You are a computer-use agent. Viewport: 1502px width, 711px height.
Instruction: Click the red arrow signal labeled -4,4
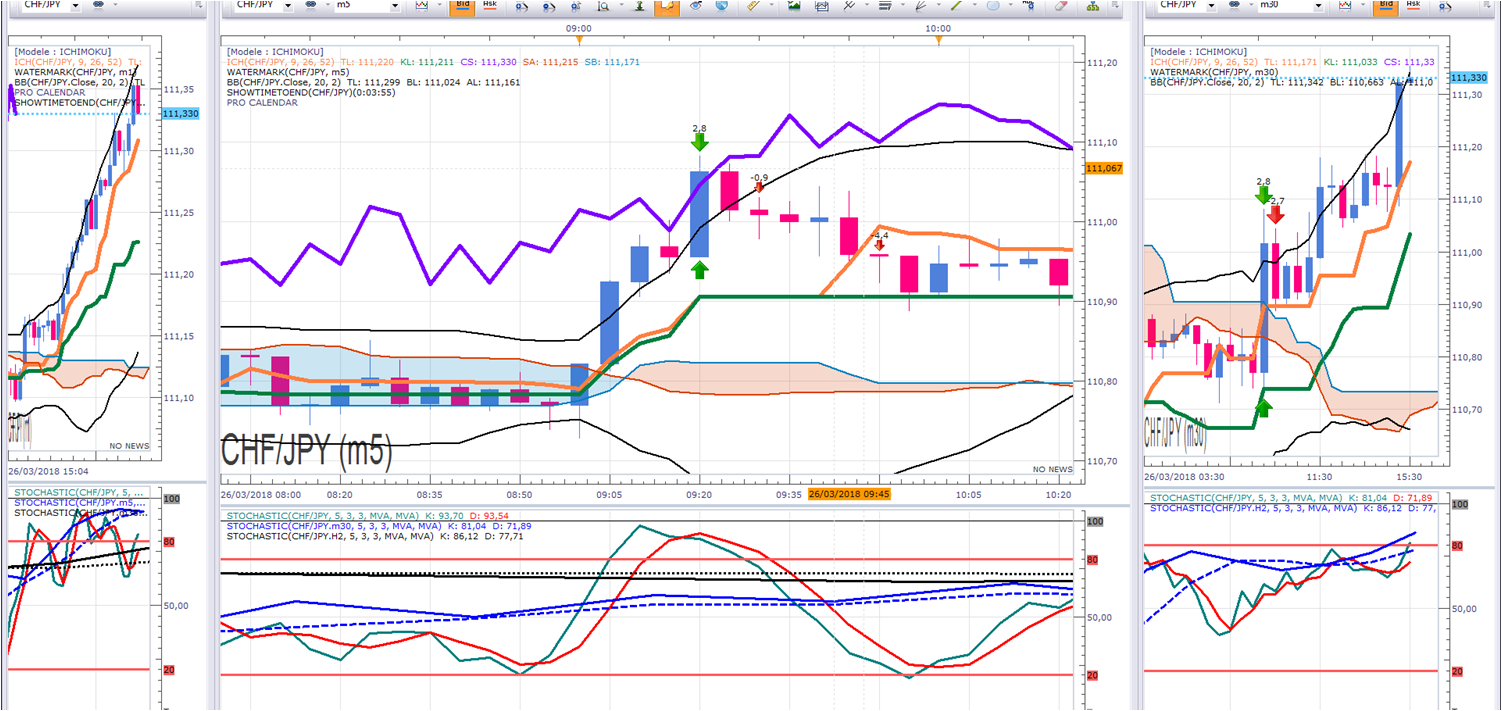[x=879, y=243]
